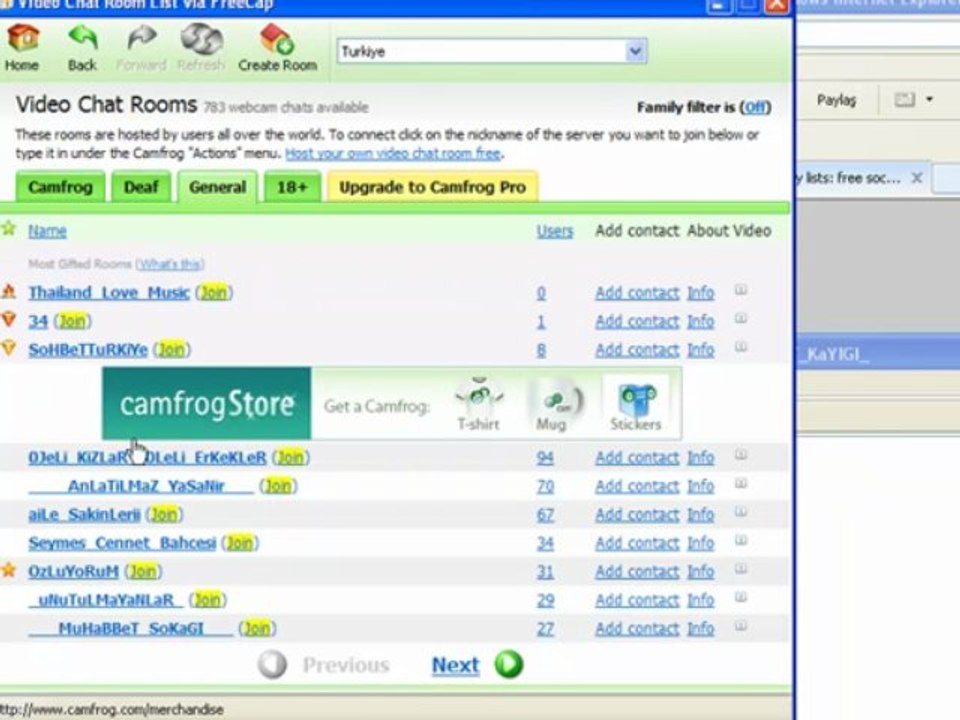The height and width of the screenshot is (720, 960).
Task: Open the MuHaBBeT_SoKaGI room link
Action: click(x=130, y=628)
